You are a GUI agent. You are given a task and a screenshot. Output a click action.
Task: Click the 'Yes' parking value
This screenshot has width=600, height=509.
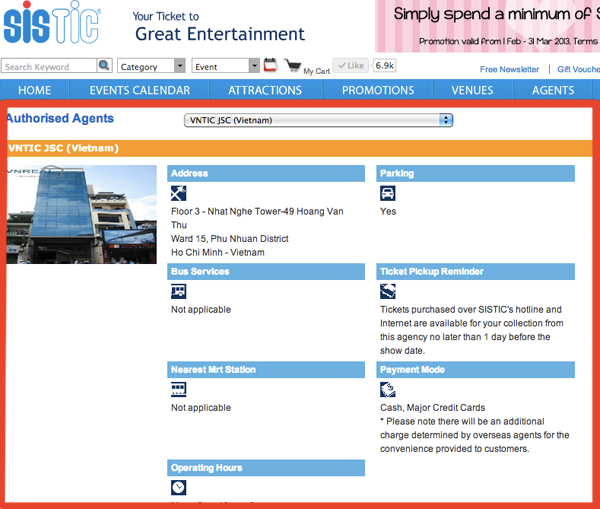point(388,211)
